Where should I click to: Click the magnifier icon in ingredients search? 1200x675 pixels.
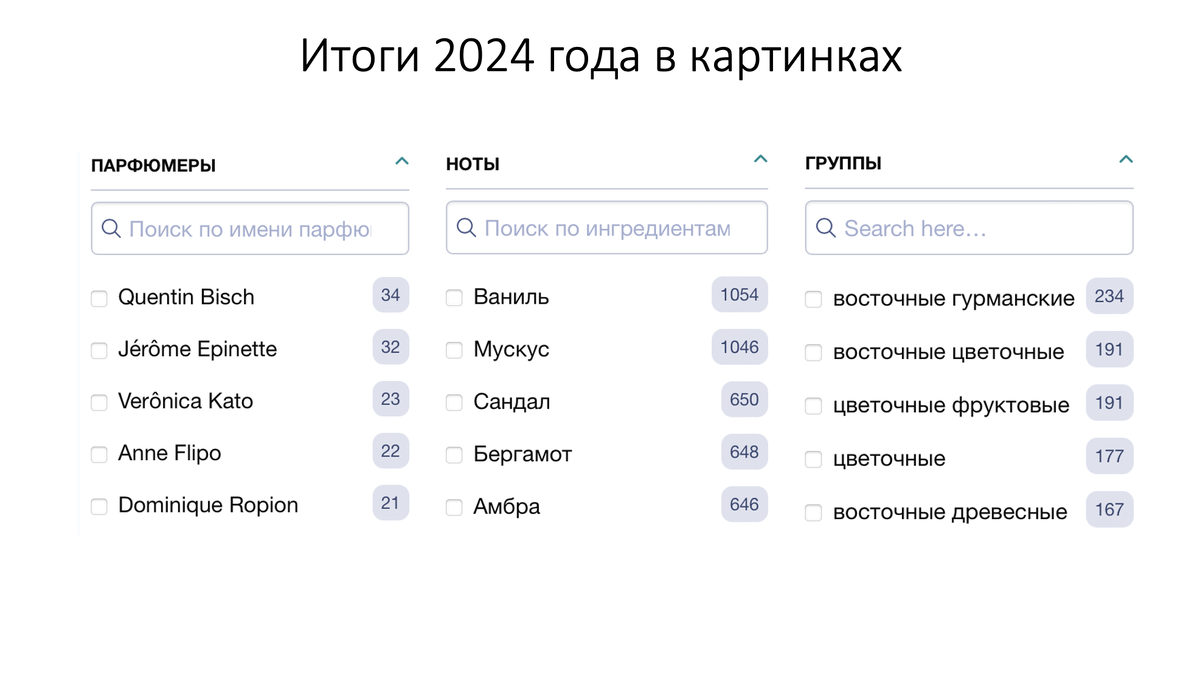point(467,228)
